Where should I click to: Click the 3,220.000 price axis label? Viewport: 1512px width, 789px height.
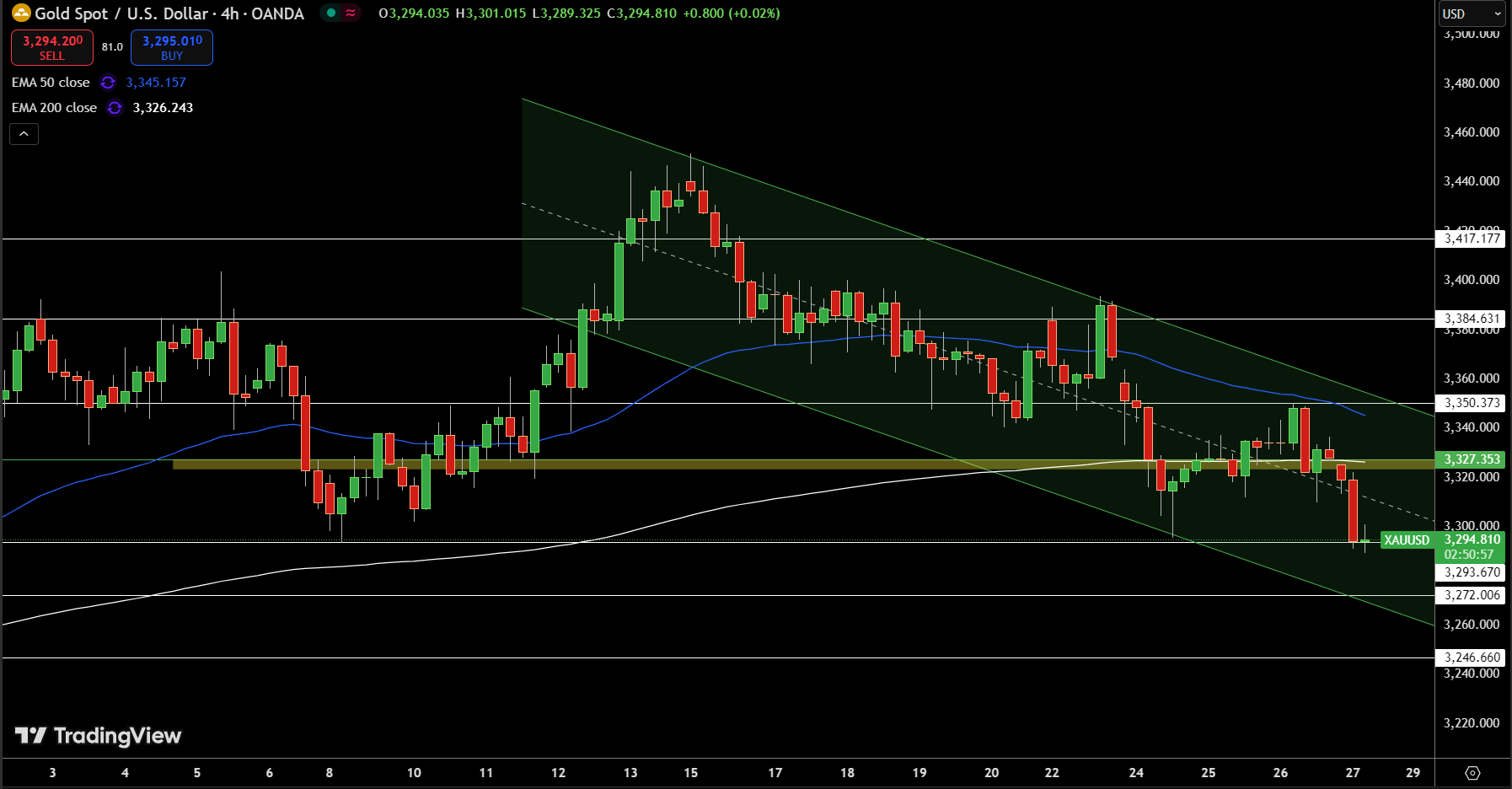click(1472, 723)
